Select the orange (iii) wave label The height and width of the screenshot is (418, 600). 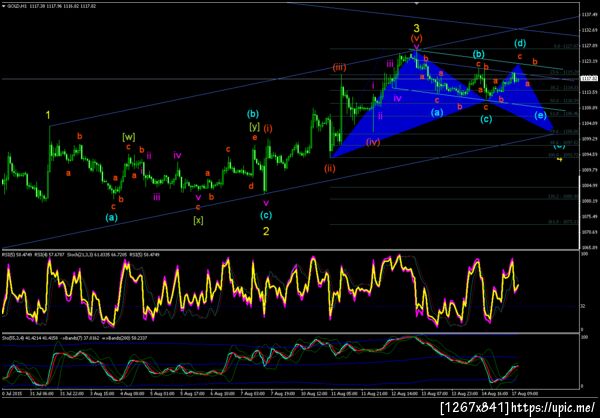tap(339, 68)
